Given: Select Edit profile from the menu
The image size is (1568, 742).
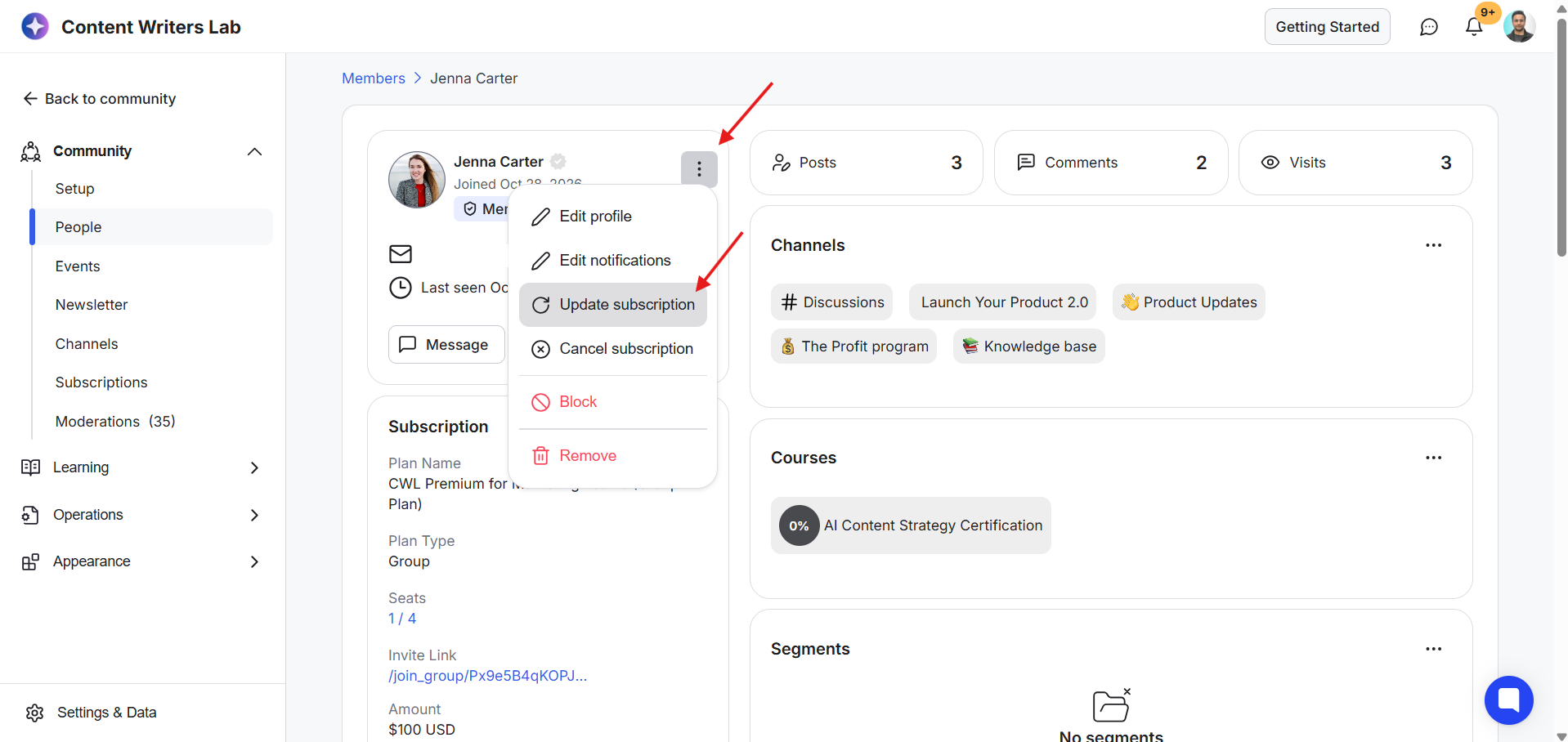Looking at the screenshot, I should click(613, 217).
